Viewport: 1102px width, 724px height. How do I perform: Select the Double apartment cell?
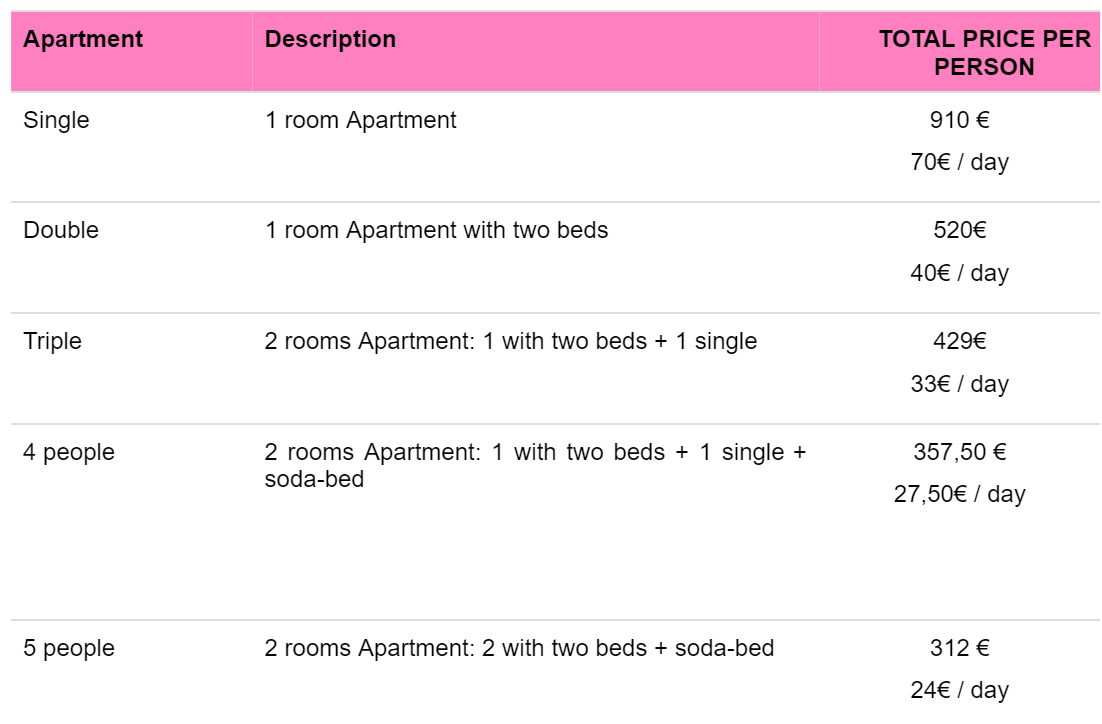(x=61, y=230)
